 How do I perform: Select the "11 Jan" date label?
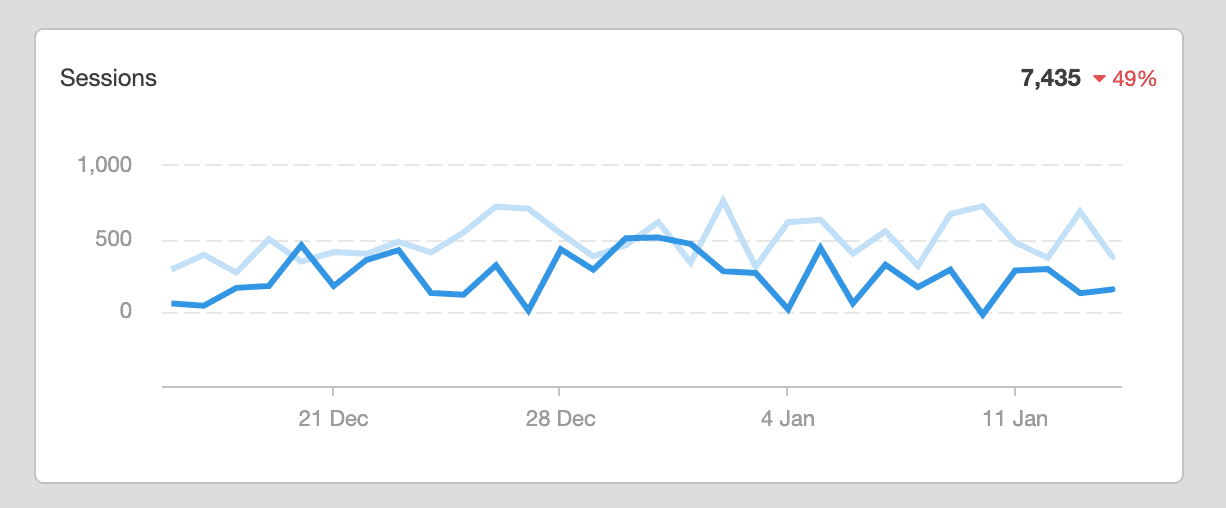click(1015, 418)
